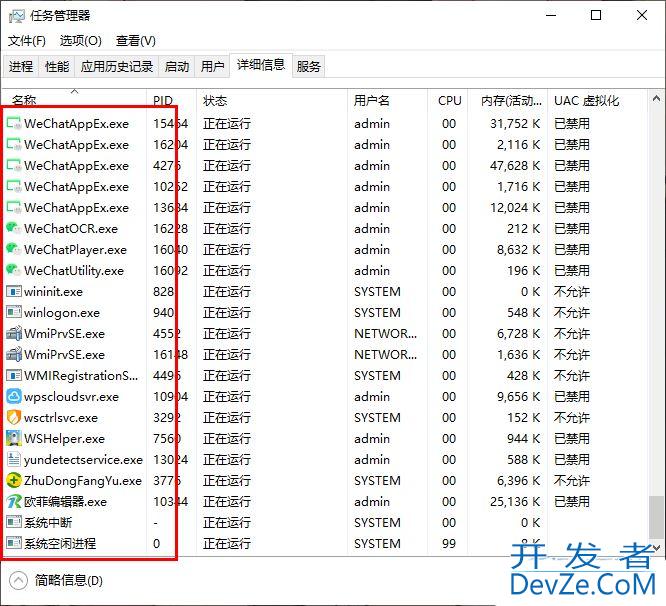Open the 文件(F) menu
This screenshot has height=606, width=666.
[x=27, y=41]
